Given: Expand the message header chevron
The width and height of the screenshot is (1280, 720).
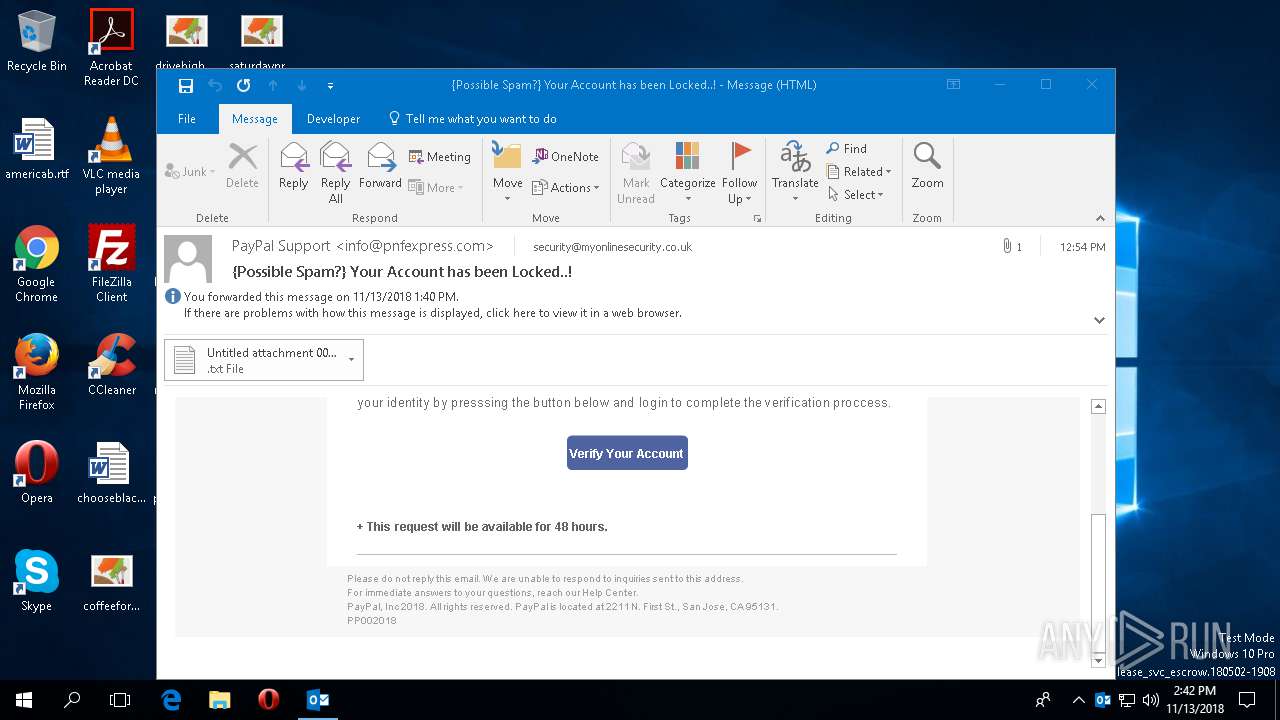Looking at the screenshot, I should (1099, 320).
